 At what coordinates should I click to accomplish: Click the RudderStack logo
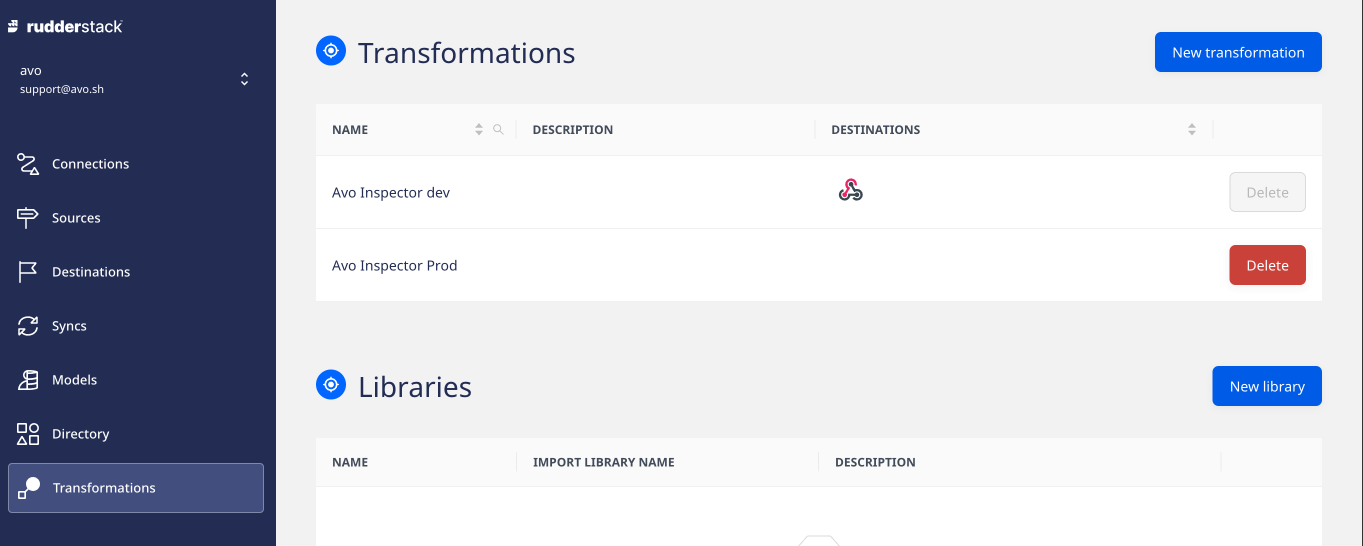[65, 27]
